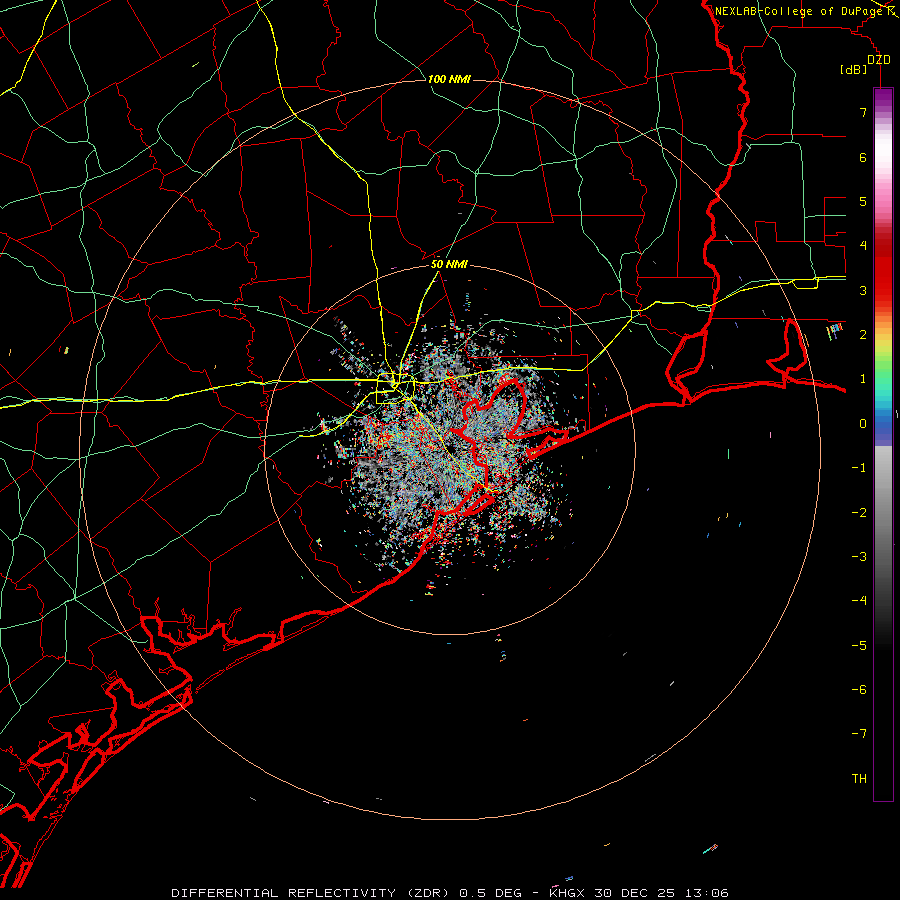Click the "[dB]" units label
900x900 pixels.
click(854, 70)
